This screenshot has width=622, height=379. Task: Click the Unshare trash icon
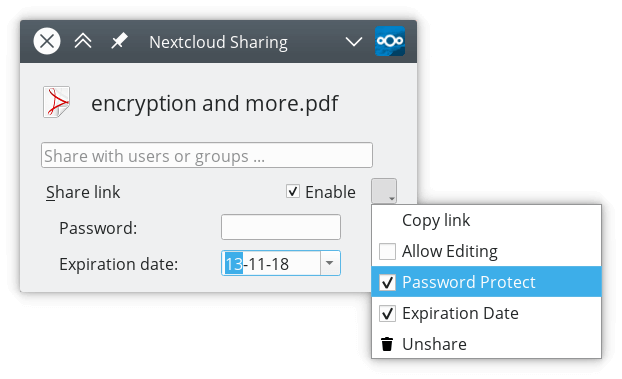coord(387,344)
